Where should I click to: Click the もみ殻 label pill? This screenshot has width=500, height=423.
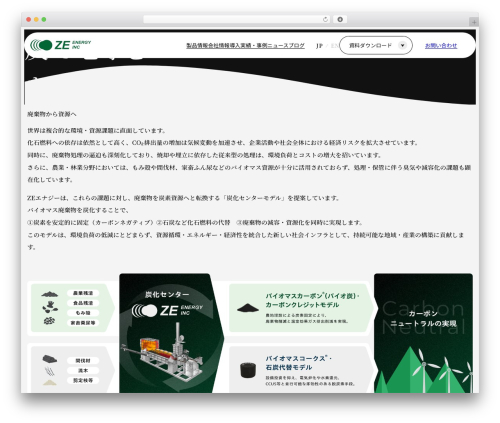[83, 313]
